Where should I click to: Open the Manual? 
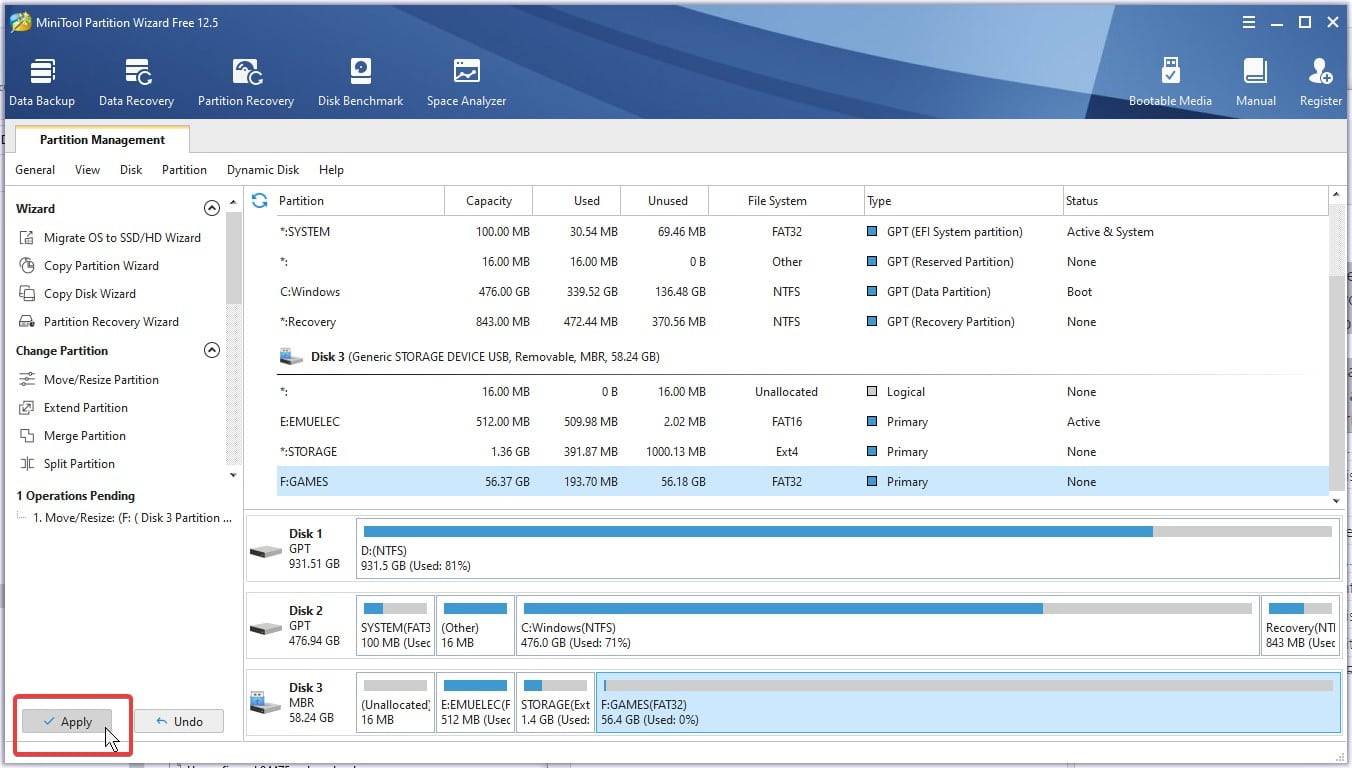coord(1255,80)
